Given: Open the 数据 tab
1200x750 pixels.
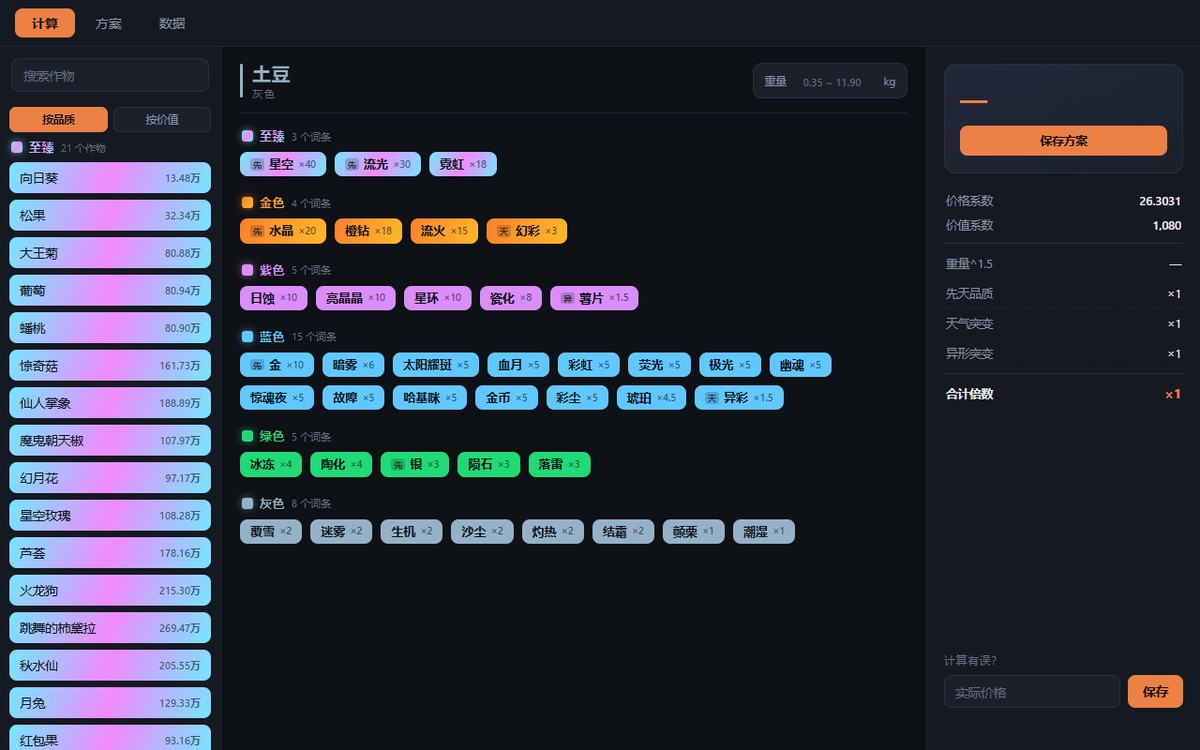Looking at the screenshot, I should pos(172,23).
